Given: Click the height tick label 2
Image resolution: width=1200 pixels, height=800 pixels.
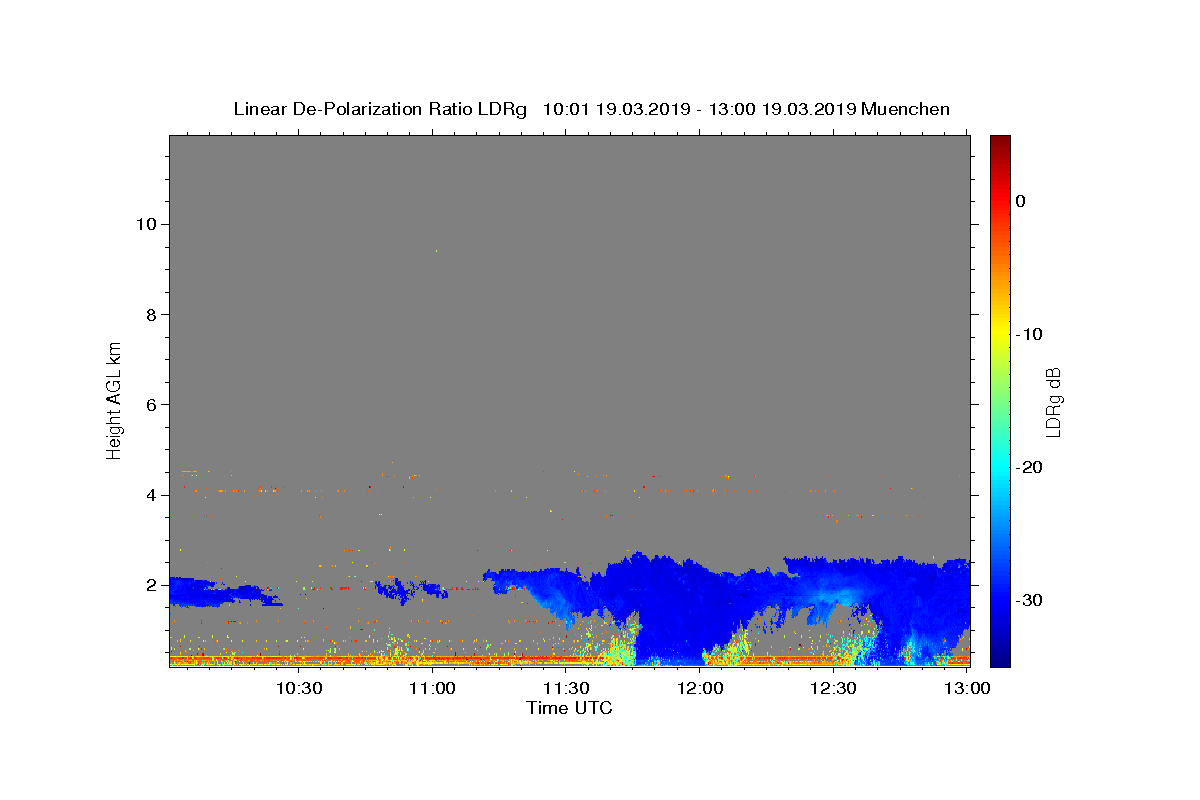Looking at the screenshot, I should pos(152,585).
